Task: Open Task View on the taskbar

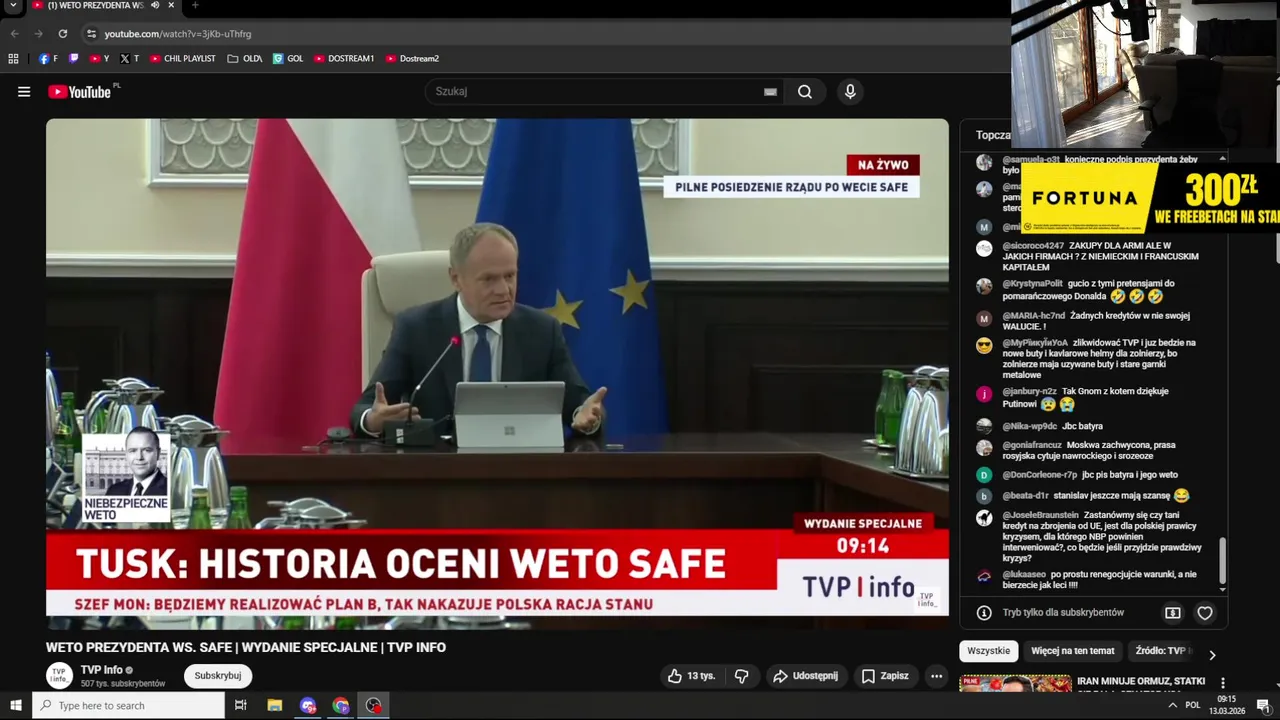Action: (x=241, y=705)
